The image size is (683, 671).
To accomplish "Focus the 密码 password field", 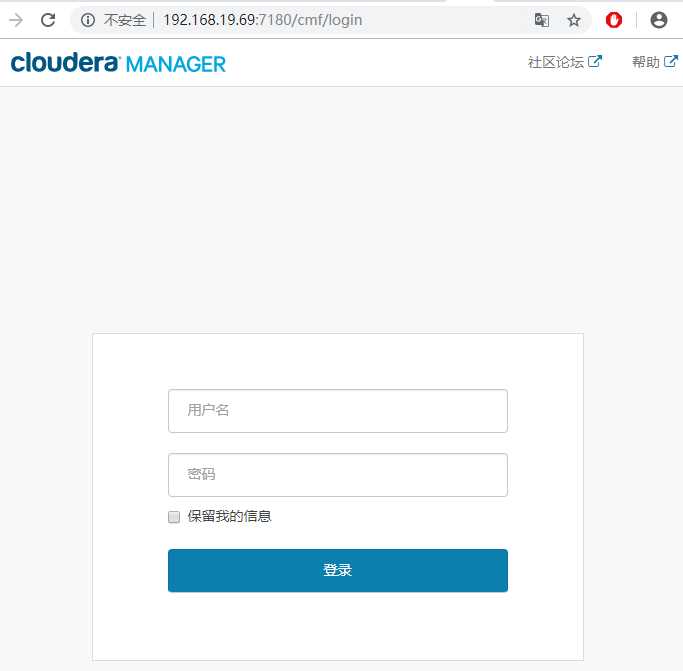I will pyautogui.click(x=338, y=474).
